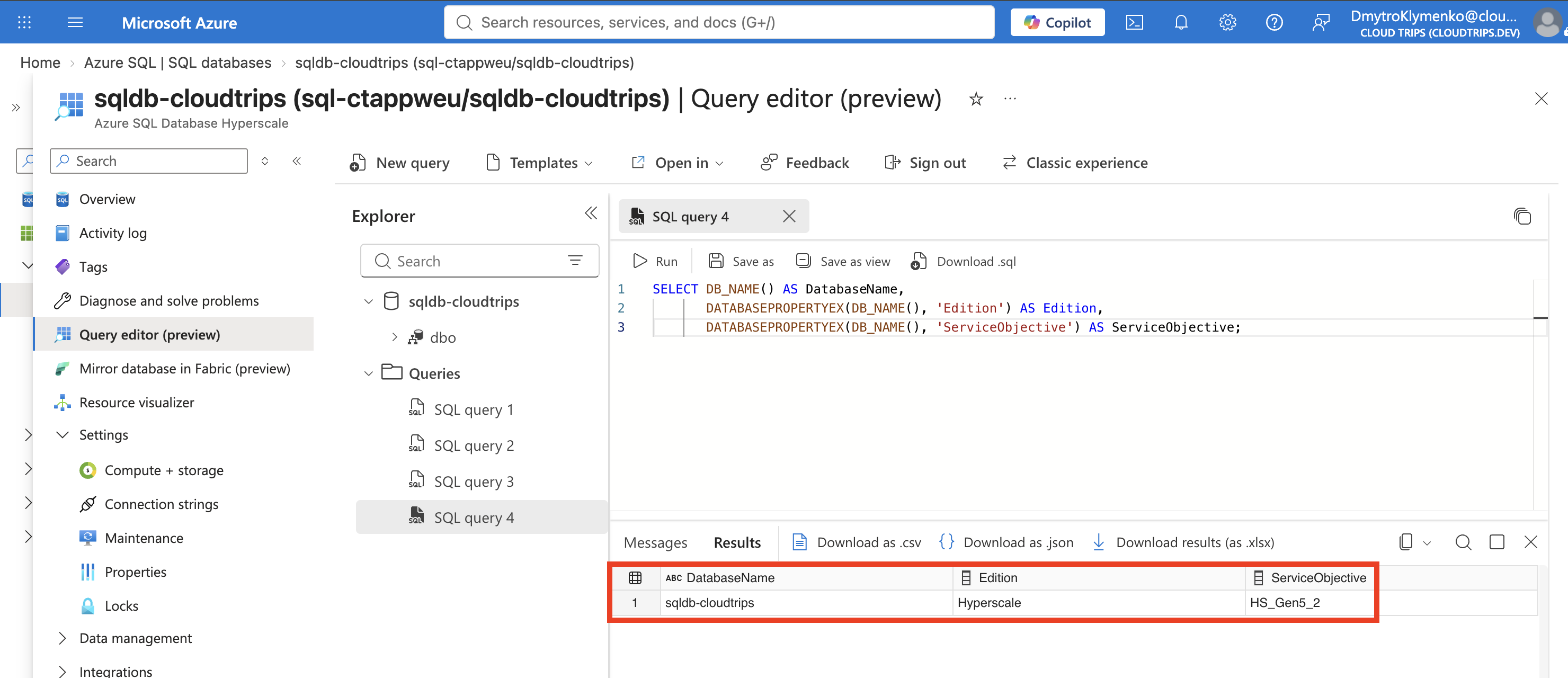Image resolution: width=1568 pixels, height=678 pixels.
Task: Close the Query editor blade
Action: pyautogui.click(x=1540, y=99)
